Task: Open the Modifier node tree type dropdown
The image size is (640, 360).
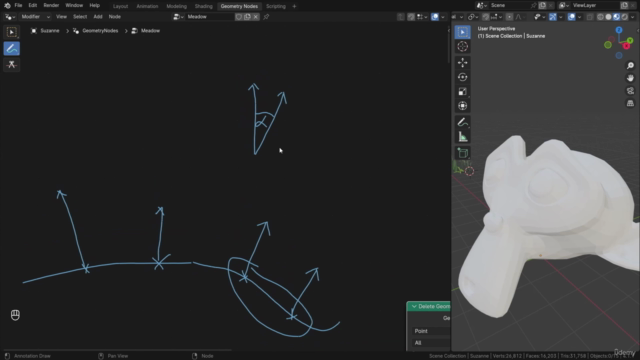Action: click(x=36, y=17)
